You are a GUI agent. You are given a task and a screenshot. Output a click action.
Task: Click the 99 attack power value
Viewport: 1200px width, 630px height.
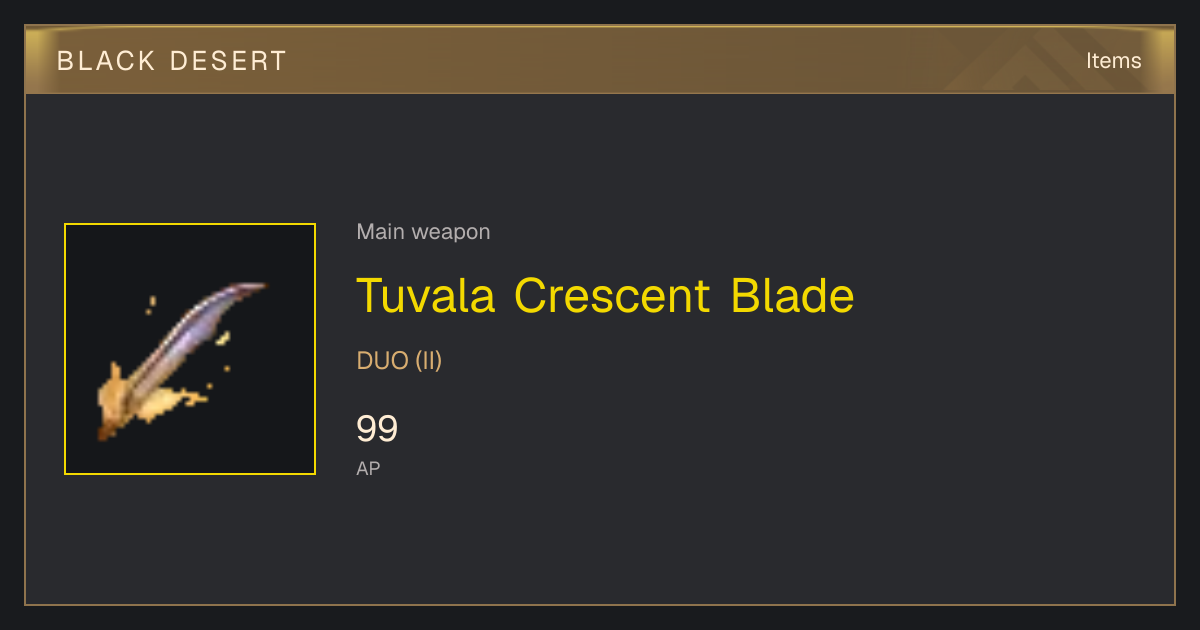377,429
